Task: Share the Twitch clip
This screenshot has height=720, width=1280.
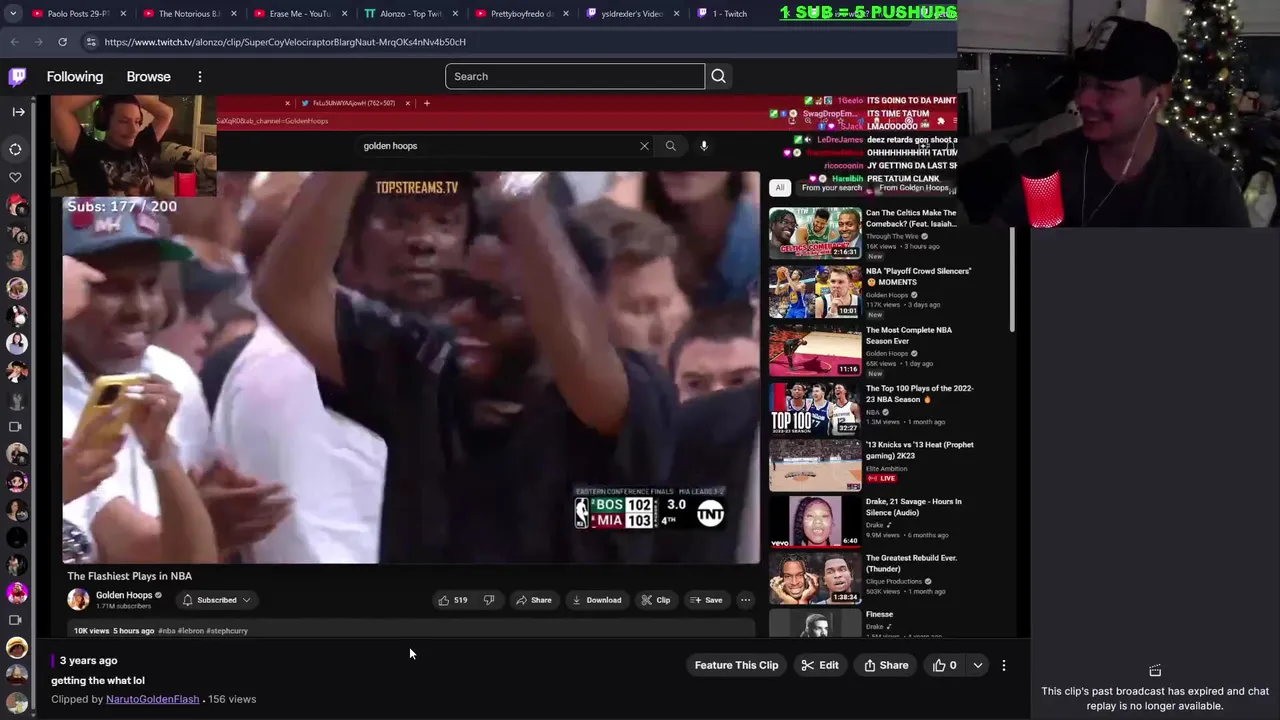Action: pyautogui.click(x=886, y=665)
